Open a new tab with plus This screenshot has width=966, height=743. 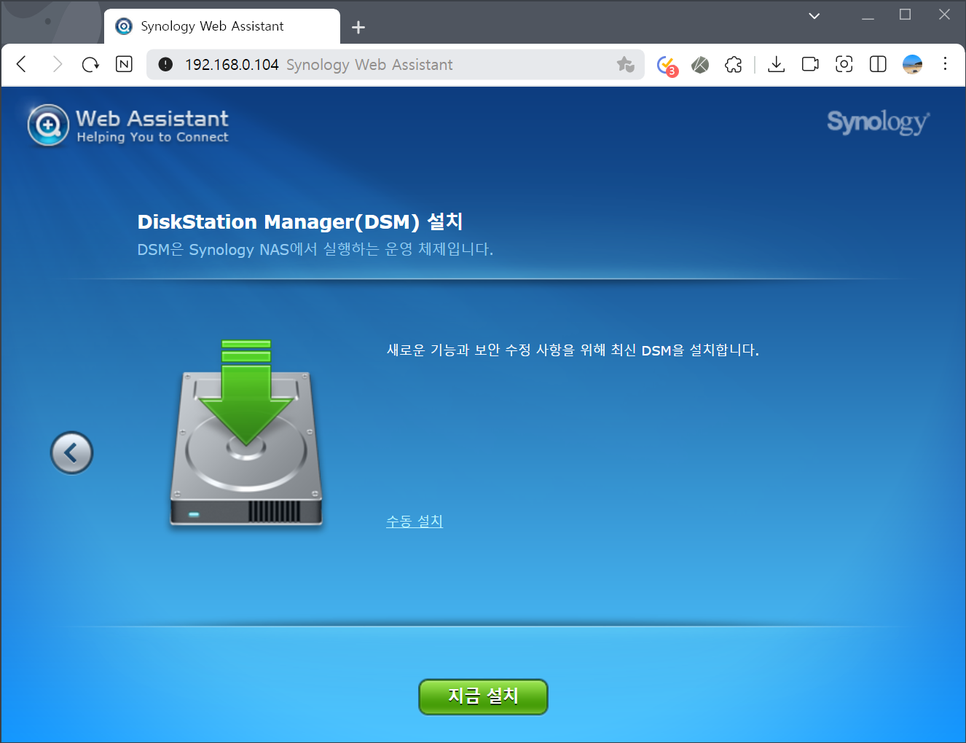(x=358, y=27)
